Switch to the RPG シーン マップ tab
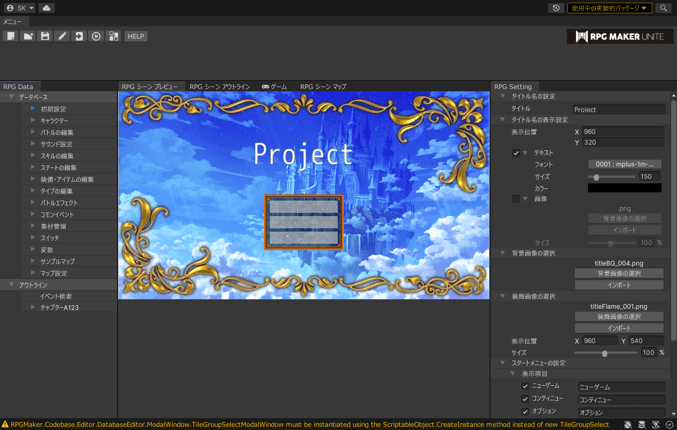Viewport: 677px width, 430px height. pyautogui.click(x=323, y=87)
